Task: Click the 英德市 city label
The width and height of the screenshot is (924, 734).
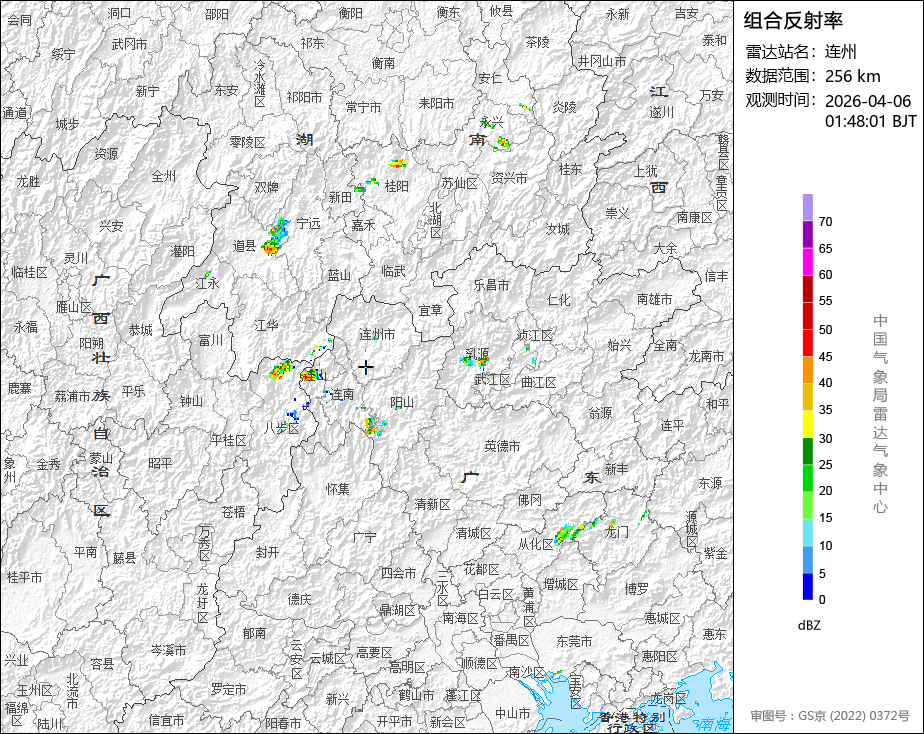Action: 502,446
